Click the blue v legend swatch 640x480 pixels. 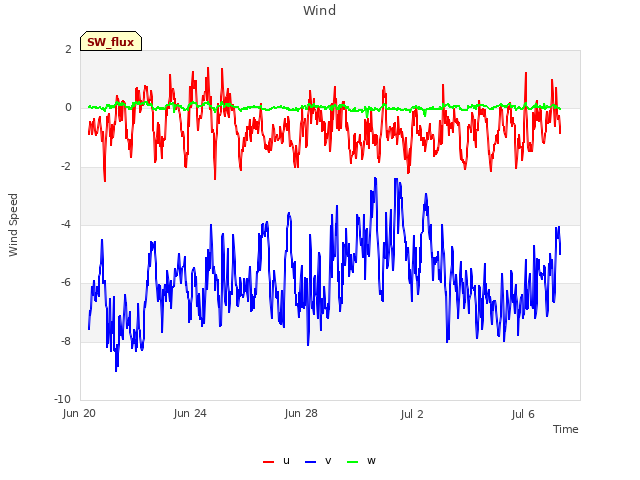click(310, 462)
